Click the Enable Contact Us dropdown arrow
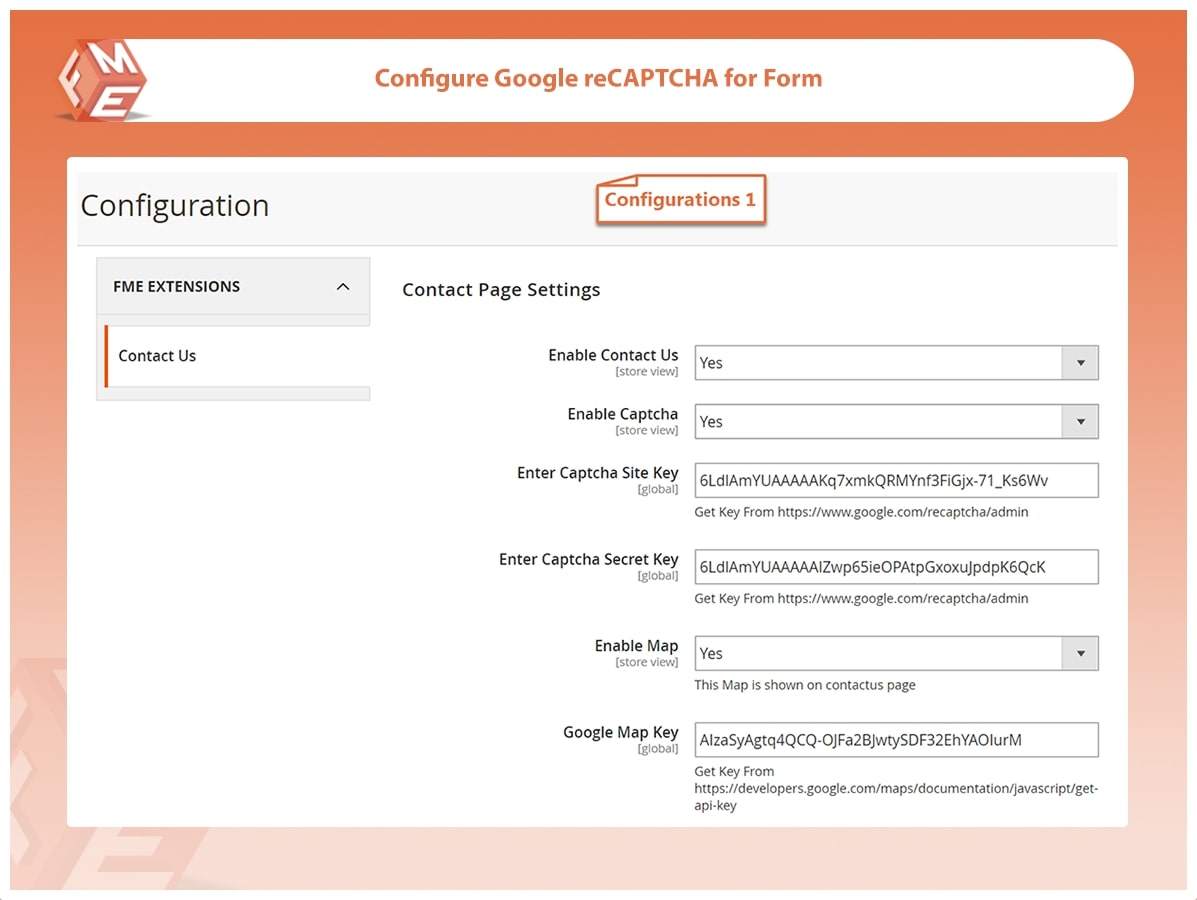 1080,363
